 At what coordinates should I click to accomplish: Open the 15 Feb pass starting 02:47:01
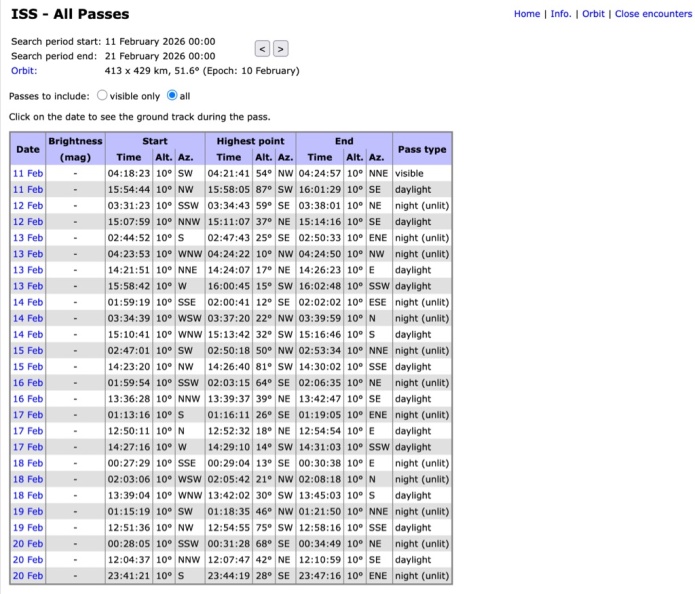pos(27,350)
